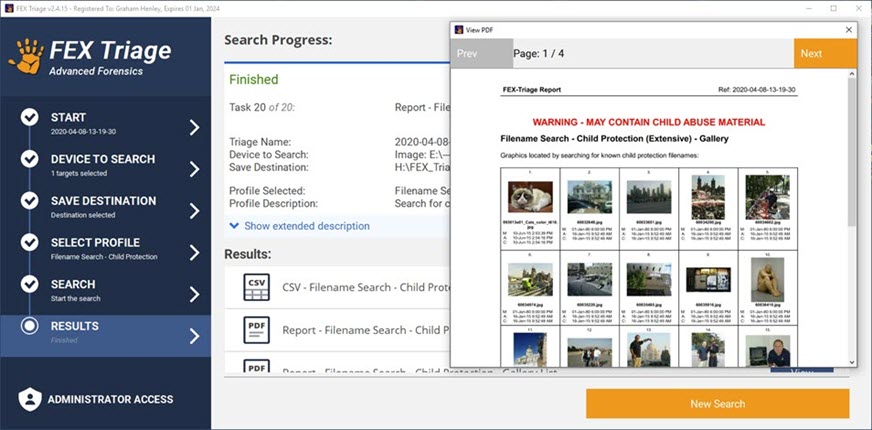This screenshot has height=430, width=872.
Task: Open the first PDF report icon in Results
Action: click(x=257, y=329)
